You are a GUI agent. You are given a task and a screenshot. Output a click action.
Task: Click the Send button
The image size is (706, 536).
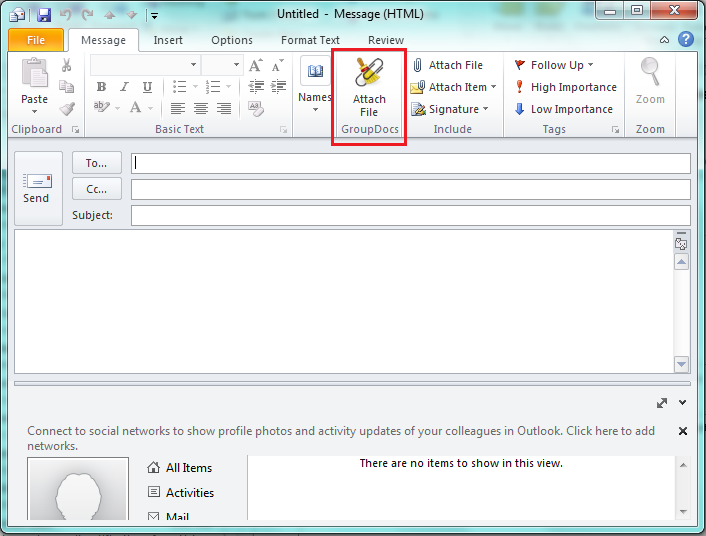pos(36,188)
